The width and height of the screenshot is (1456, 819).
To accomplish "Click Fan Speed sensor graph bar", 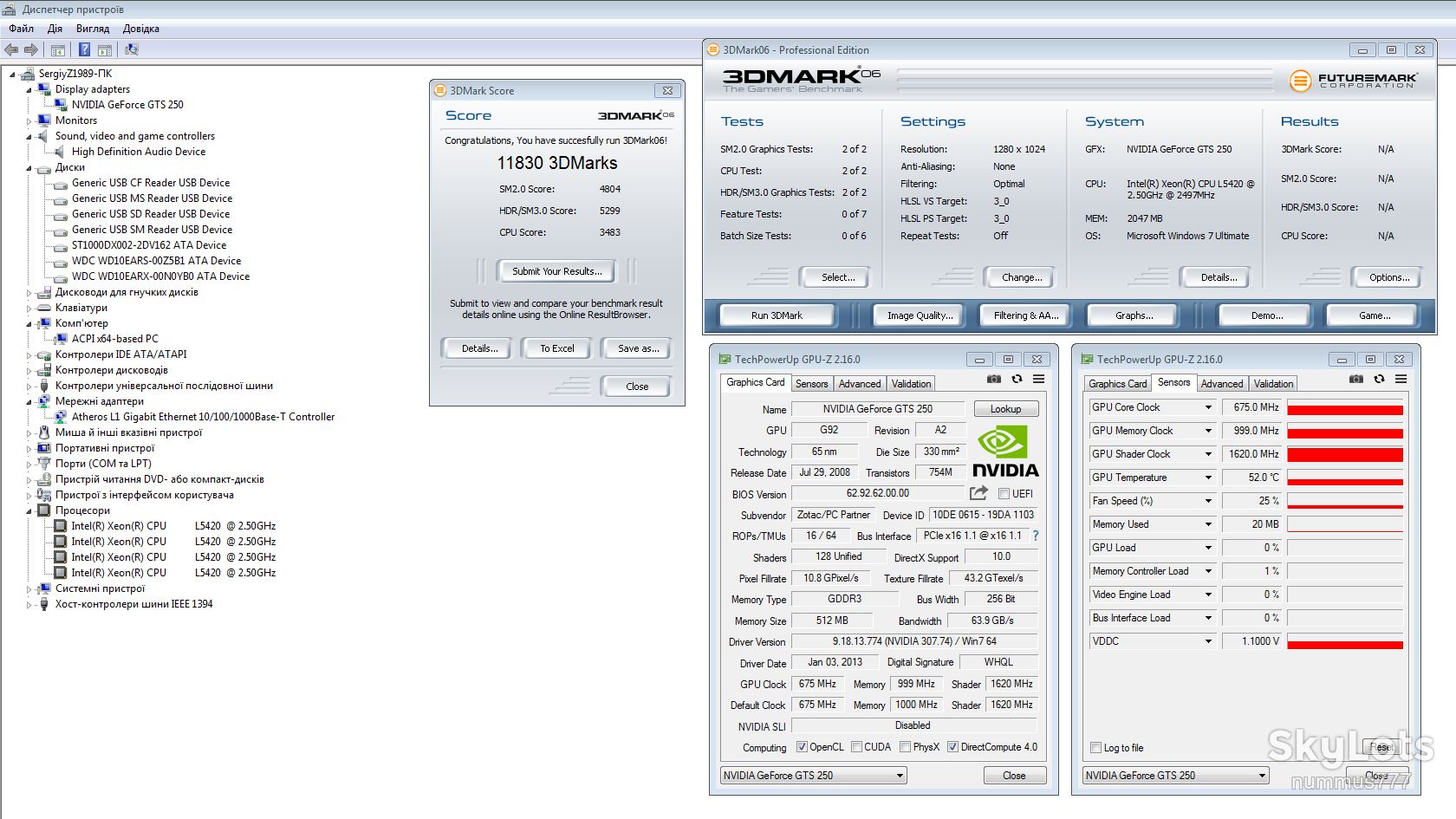I will pos(1345,501).
